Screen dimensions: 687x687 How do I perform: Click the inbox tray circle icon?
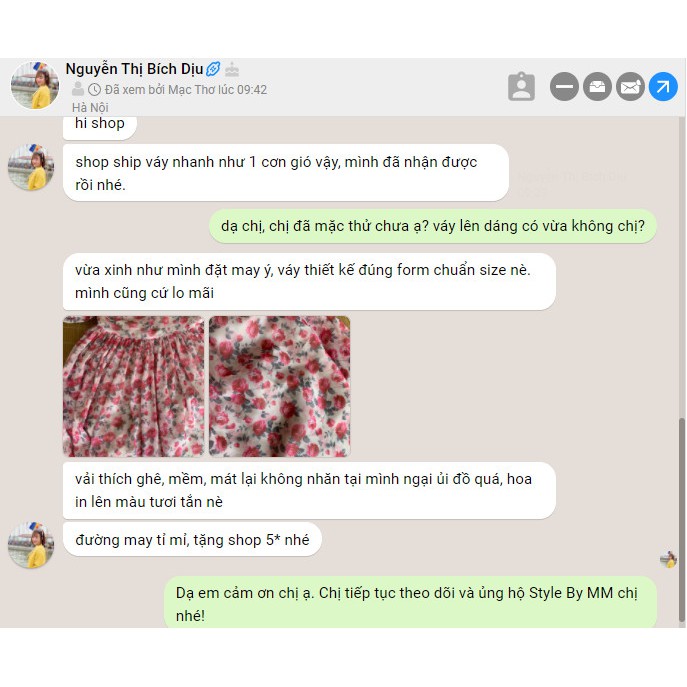click(597, 86)
